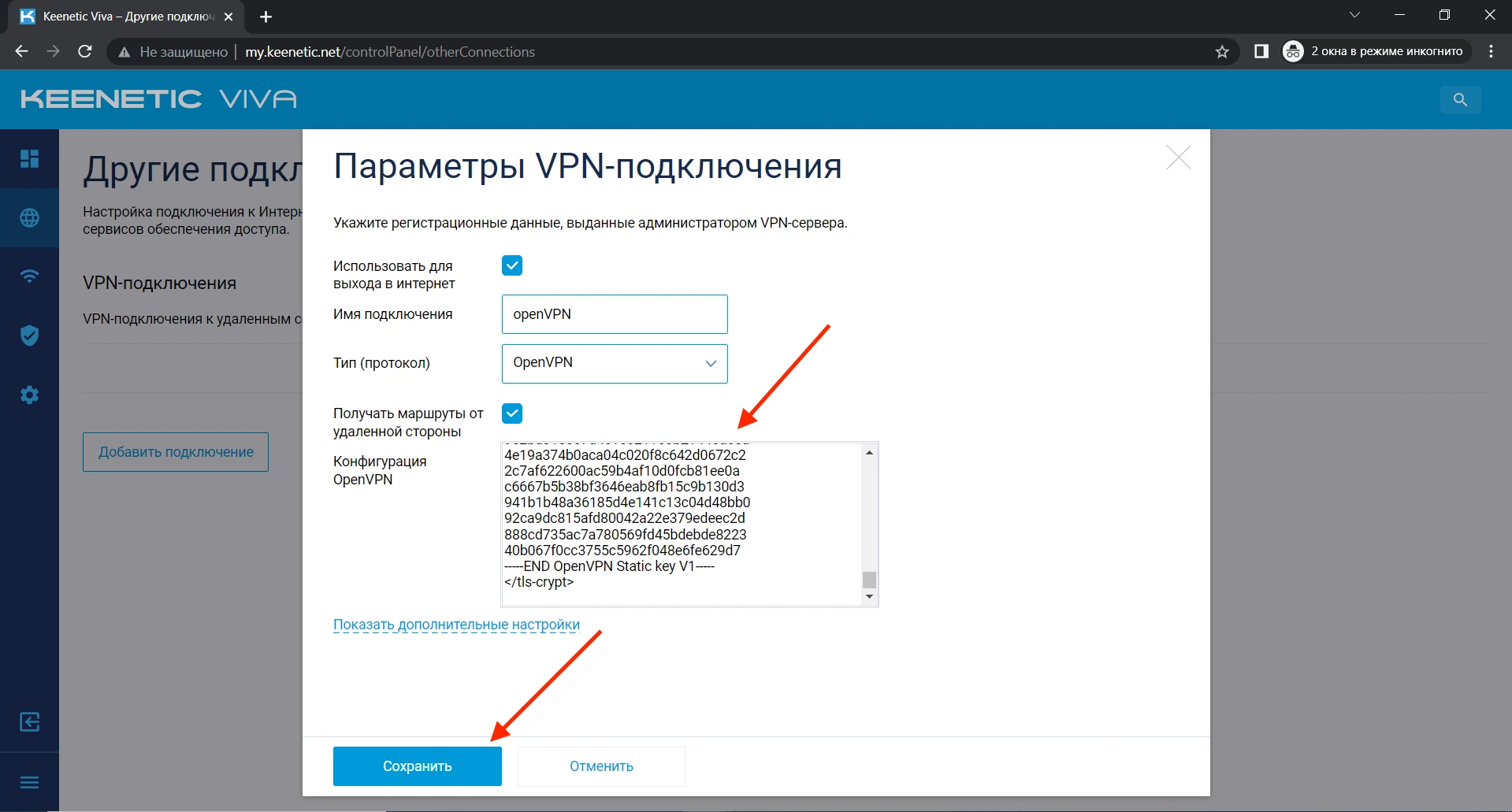The width and height of the screenshot is (1512, 812).
Task: Open the Chrome three-dot menu
Action: point(1491,51)
